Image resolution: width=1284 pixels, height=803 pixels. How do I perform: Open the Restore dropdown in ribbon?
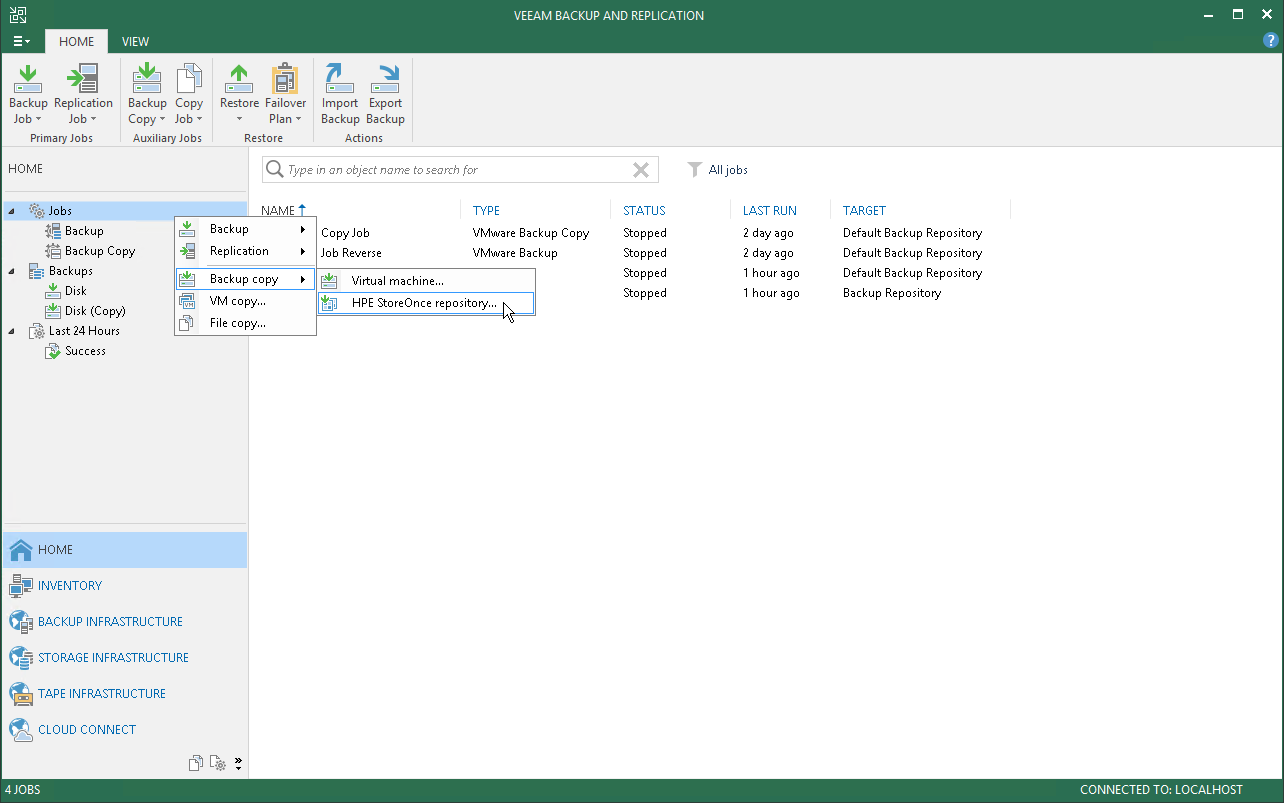click(x=239, y=94)
